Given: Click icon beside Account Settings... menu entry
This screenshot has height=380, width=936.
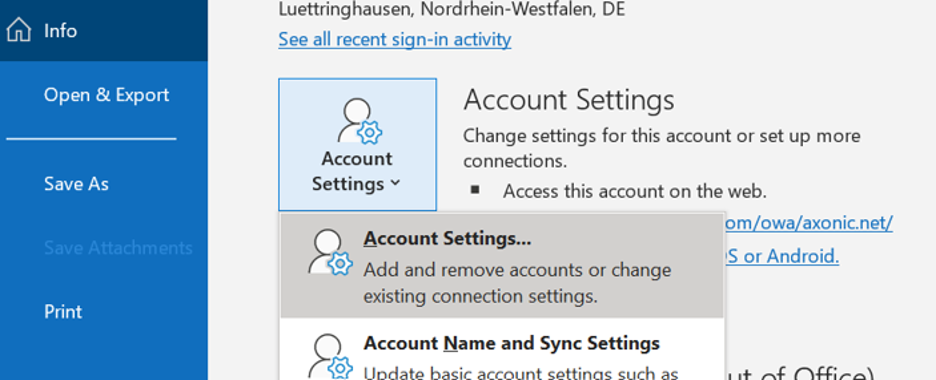Looking at the screenshot, I should click(330, 253).
